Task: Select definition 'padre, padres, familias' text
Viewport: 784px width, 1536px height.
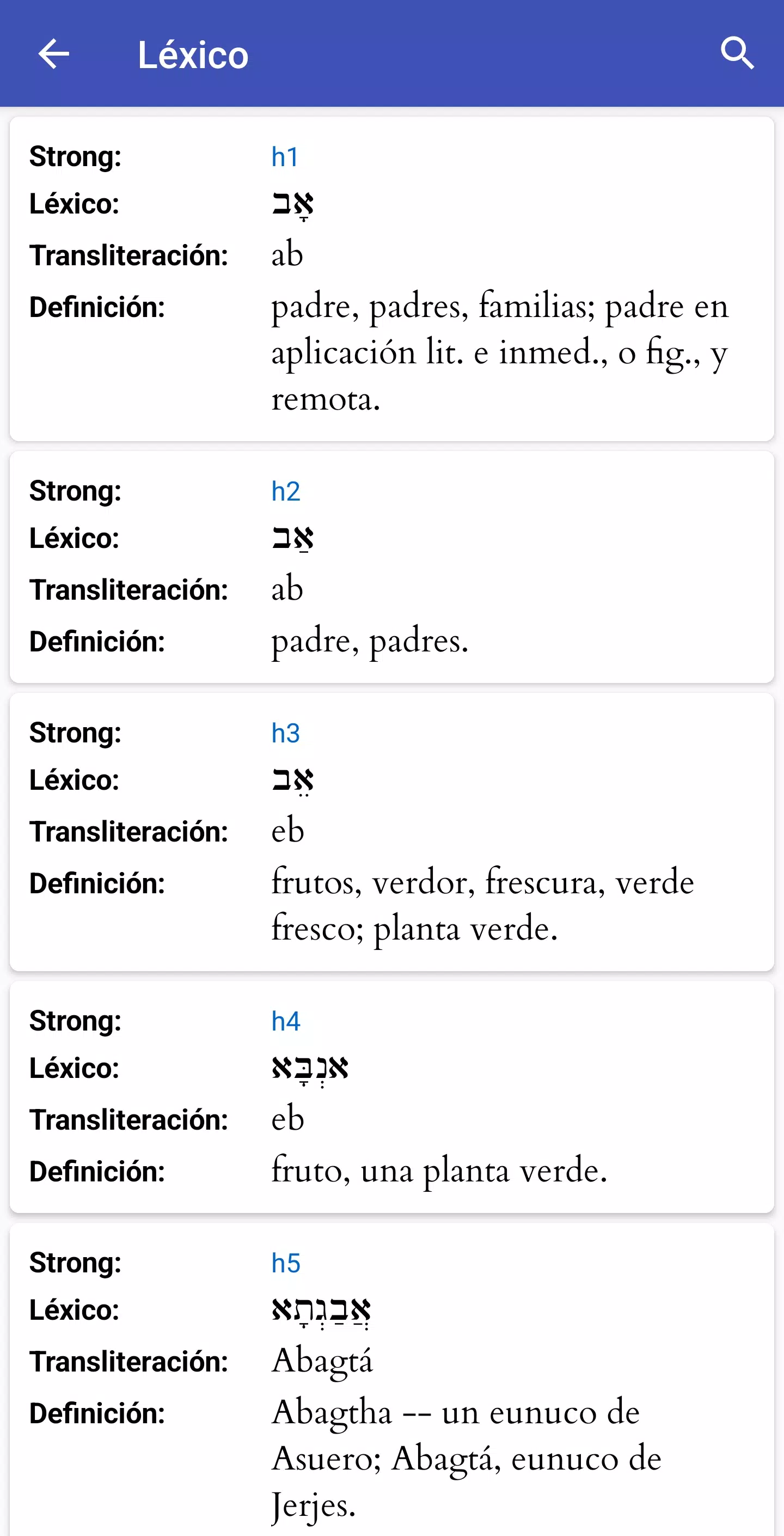Action: [x=500, y=353]
